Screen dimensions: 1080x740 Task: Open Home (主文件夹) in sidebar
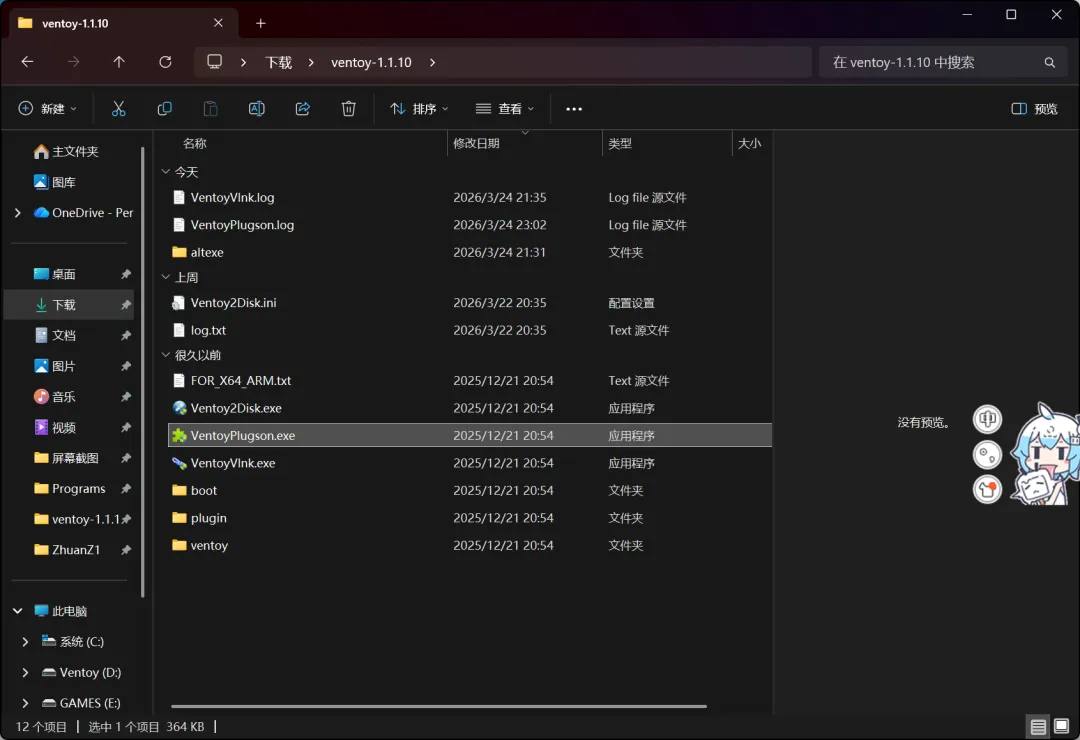[x=67, y=152]
